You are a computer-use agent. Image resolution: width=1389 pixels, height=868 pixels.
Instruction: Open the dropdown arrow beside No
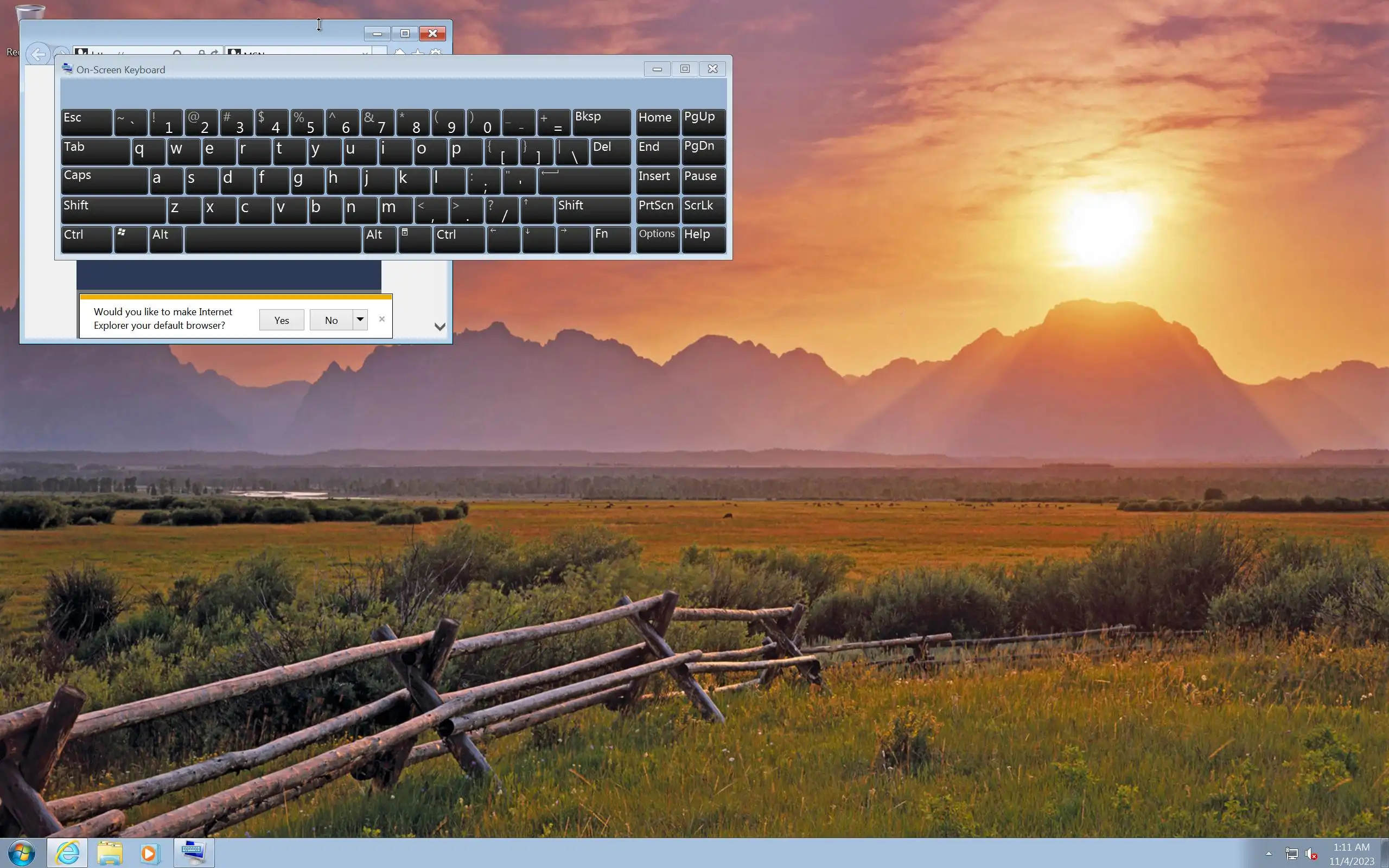[x=360, y=320]
